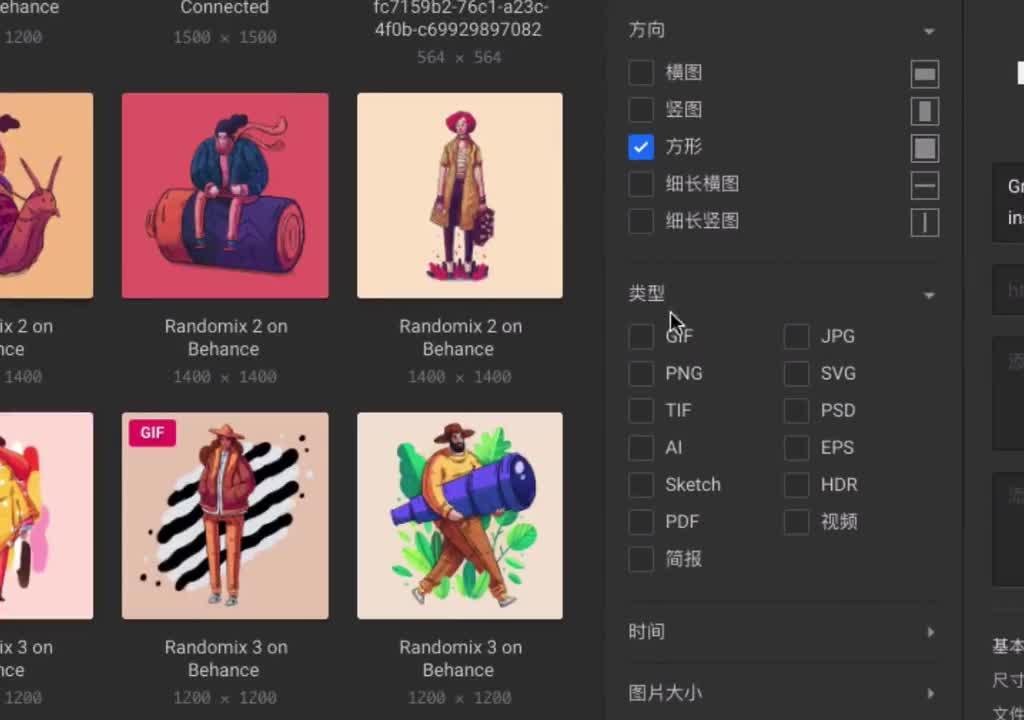Click the thin vertical icon beside 细长竖图

tap(924, 222)
